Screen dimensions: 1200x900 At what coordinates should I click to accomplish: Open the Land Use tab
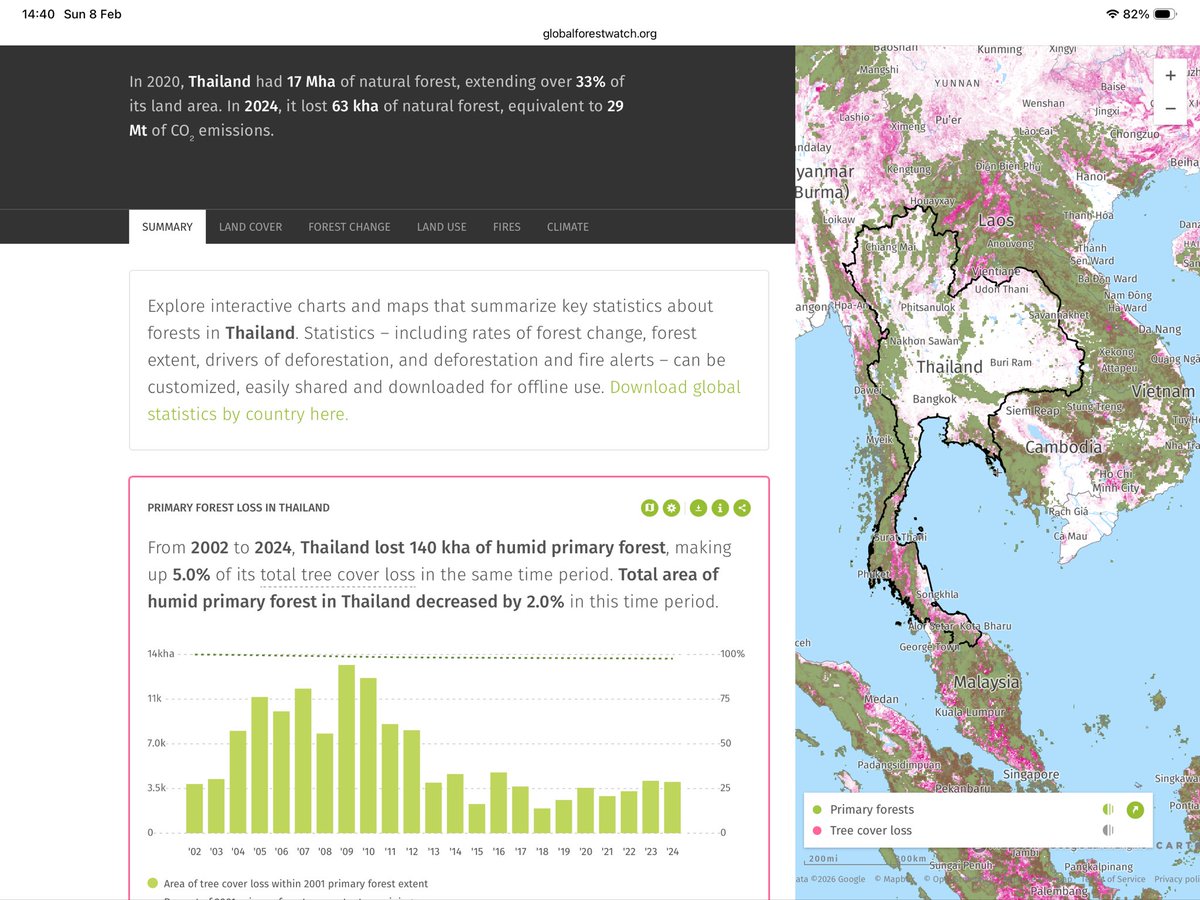pos(442,227)
